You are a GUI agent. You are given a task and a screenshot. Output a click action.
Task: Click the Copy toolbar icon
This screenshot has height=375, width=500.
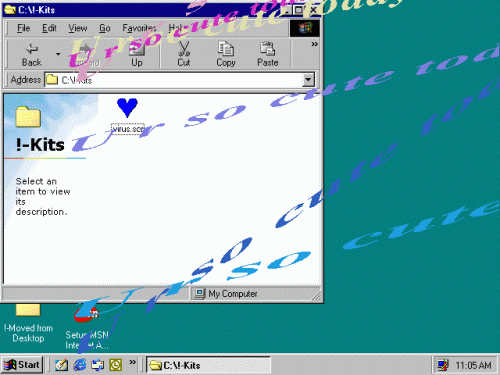click(x=226, y=49)
